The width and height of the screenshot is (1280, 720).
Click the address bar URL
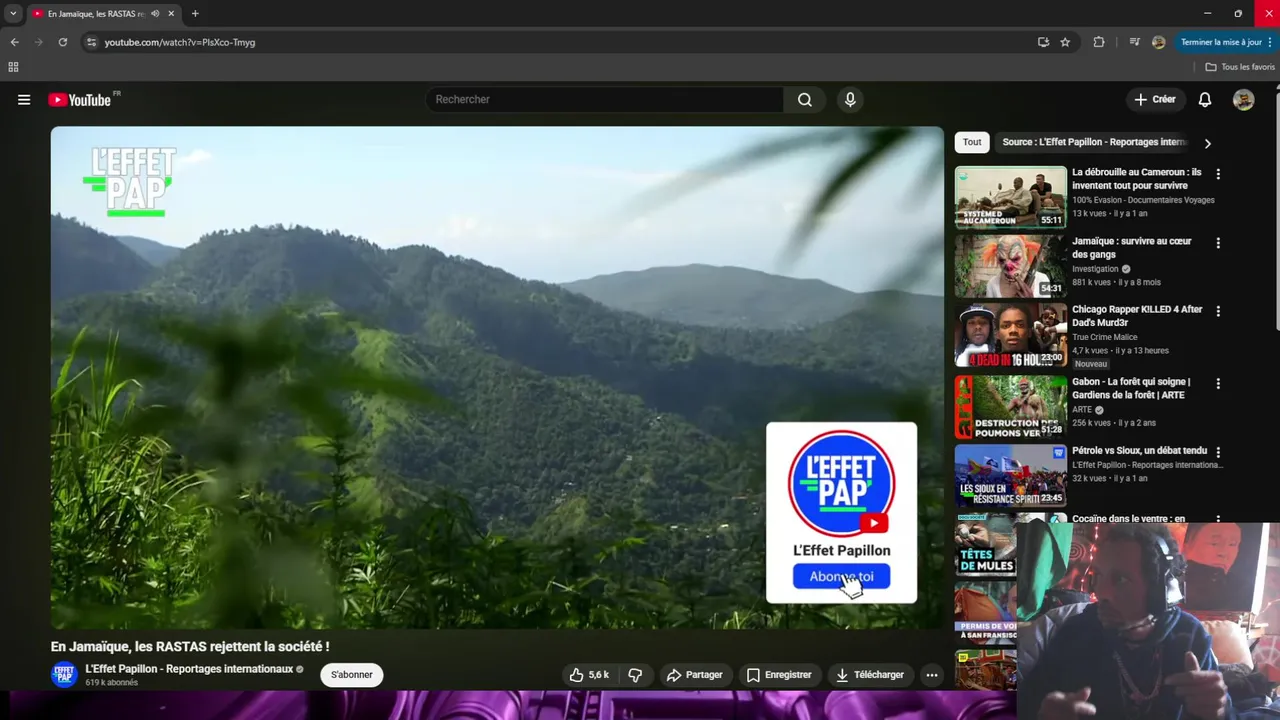[x=180, y=43]
